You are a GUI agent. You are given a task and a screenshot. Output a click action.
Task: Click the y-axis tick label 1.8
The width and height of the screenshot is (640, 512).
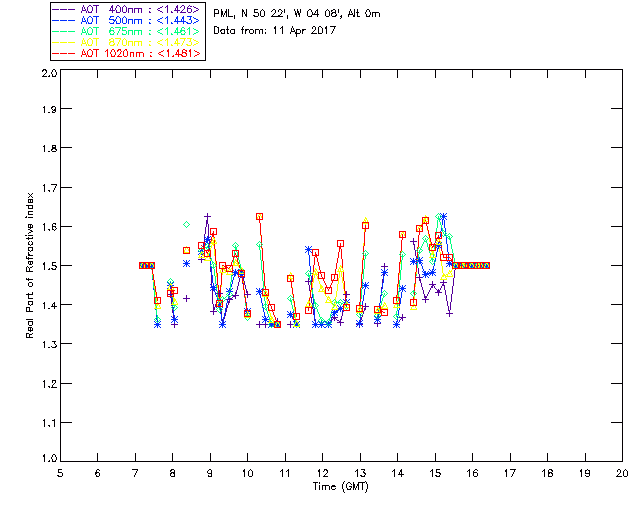coord(49,148)
